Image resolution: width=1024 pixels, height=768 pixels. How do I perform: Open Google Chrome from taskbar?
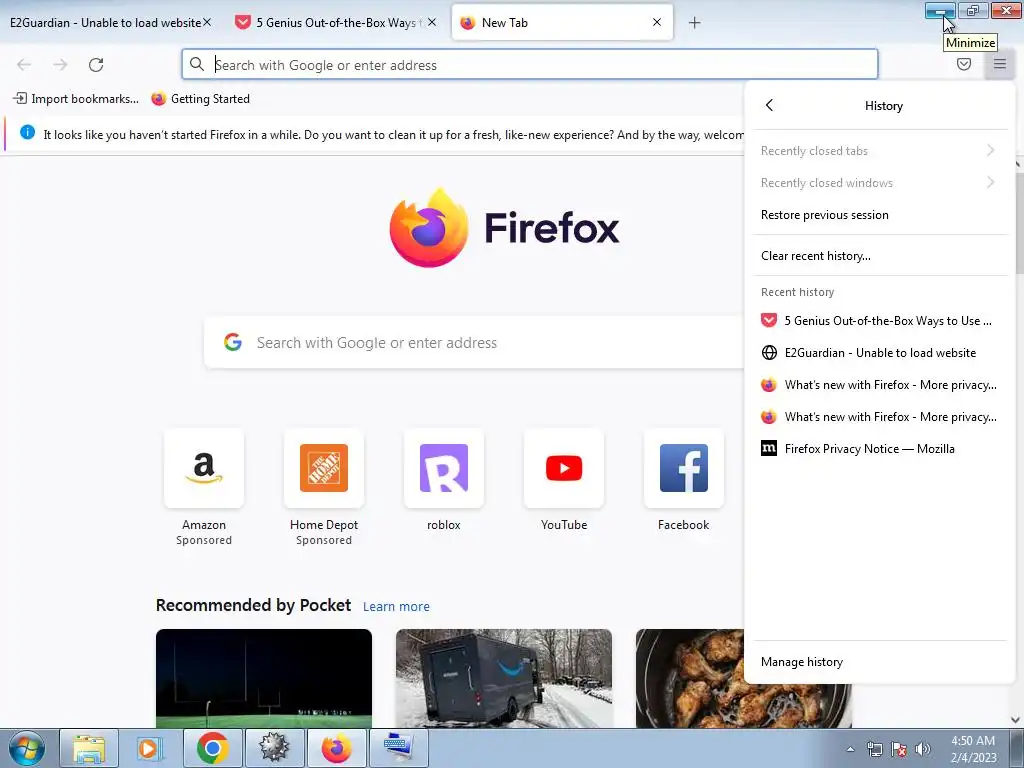click(x=212, y=748)
